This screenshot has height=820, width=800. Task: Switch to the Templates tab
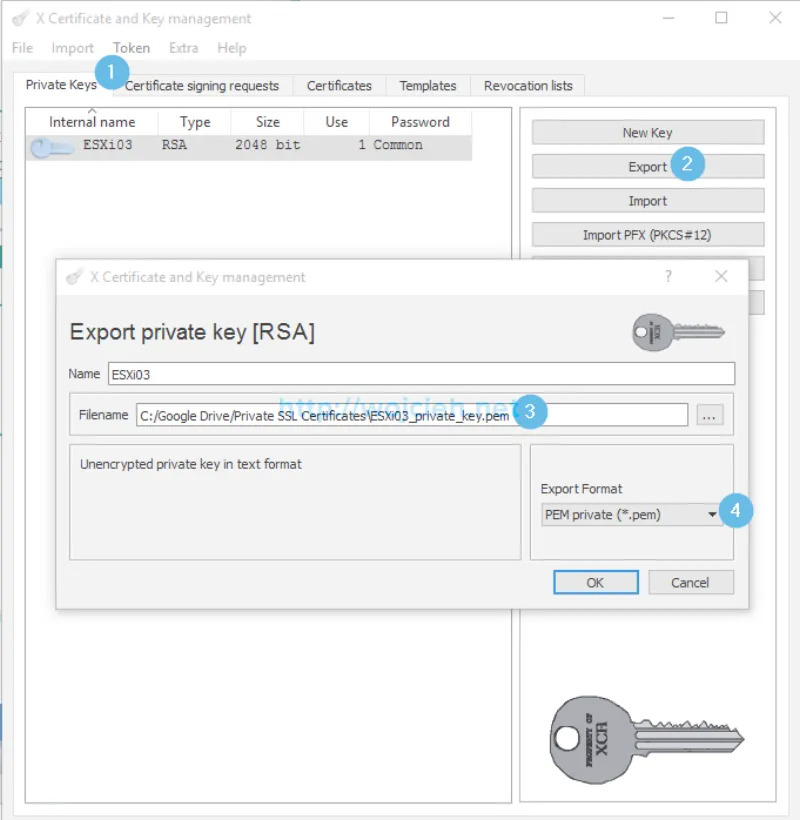pos(427,86)
